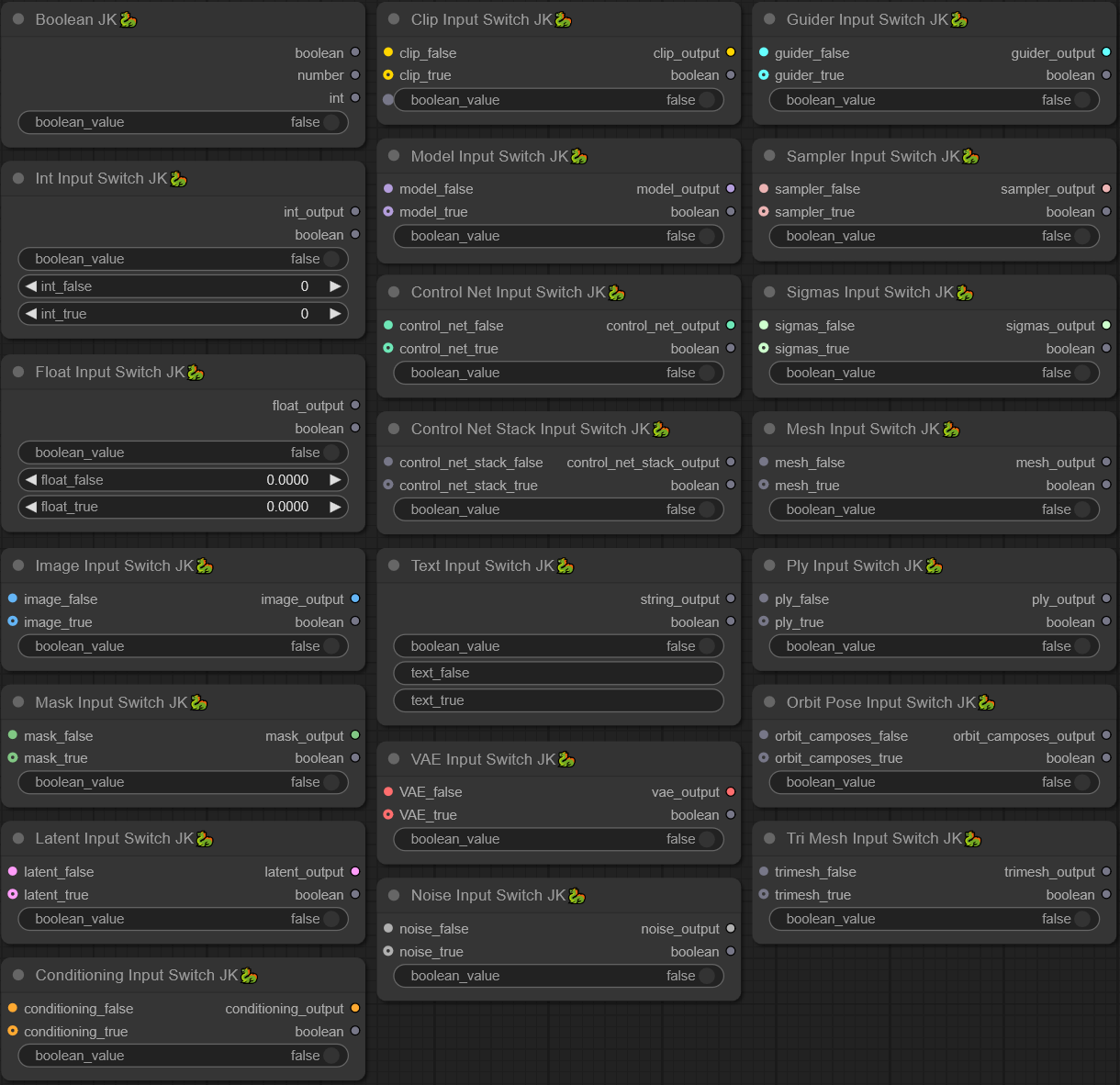1120x1085 pixels.
Task: Click the text_true input field
Action: point(559,700)
